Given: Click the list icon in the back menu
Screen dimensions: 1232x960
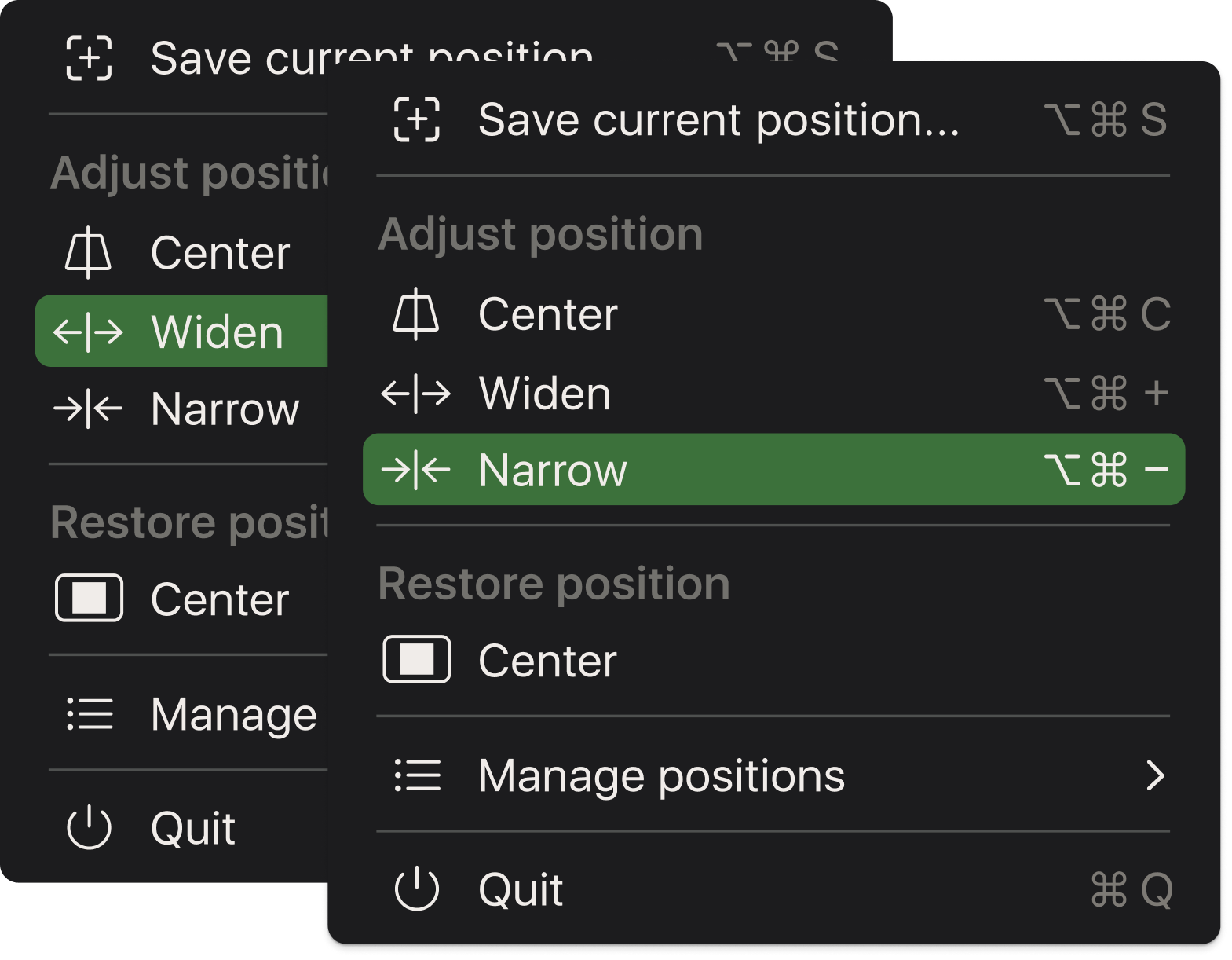Looking at the screenshot, I should coord(90,714).
